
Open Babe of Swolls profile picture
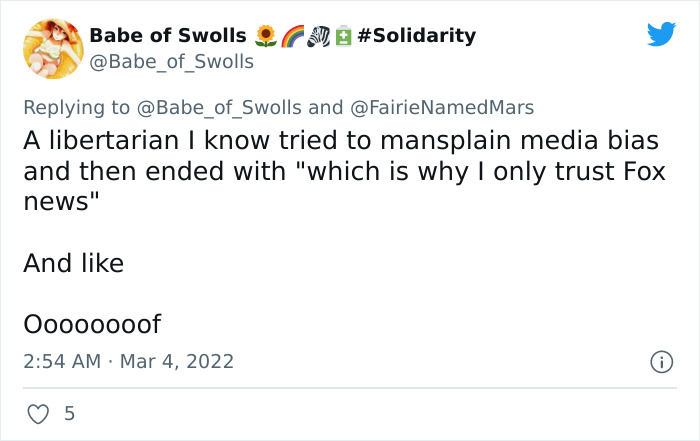pos(53,49)
